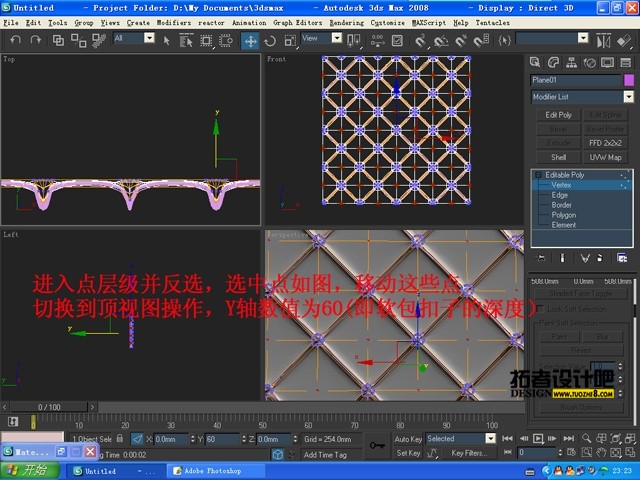This screenshot has width=640, height=480.
Task: Click the Redo arrow icon
Action: point(36,40)
